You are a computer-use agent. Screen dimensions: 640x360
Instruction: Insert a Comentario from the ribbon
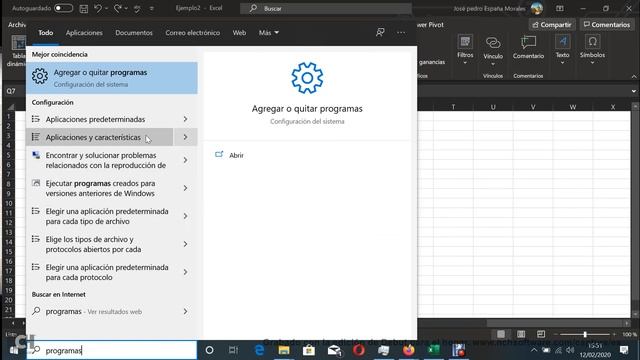(x=528, y=48)
